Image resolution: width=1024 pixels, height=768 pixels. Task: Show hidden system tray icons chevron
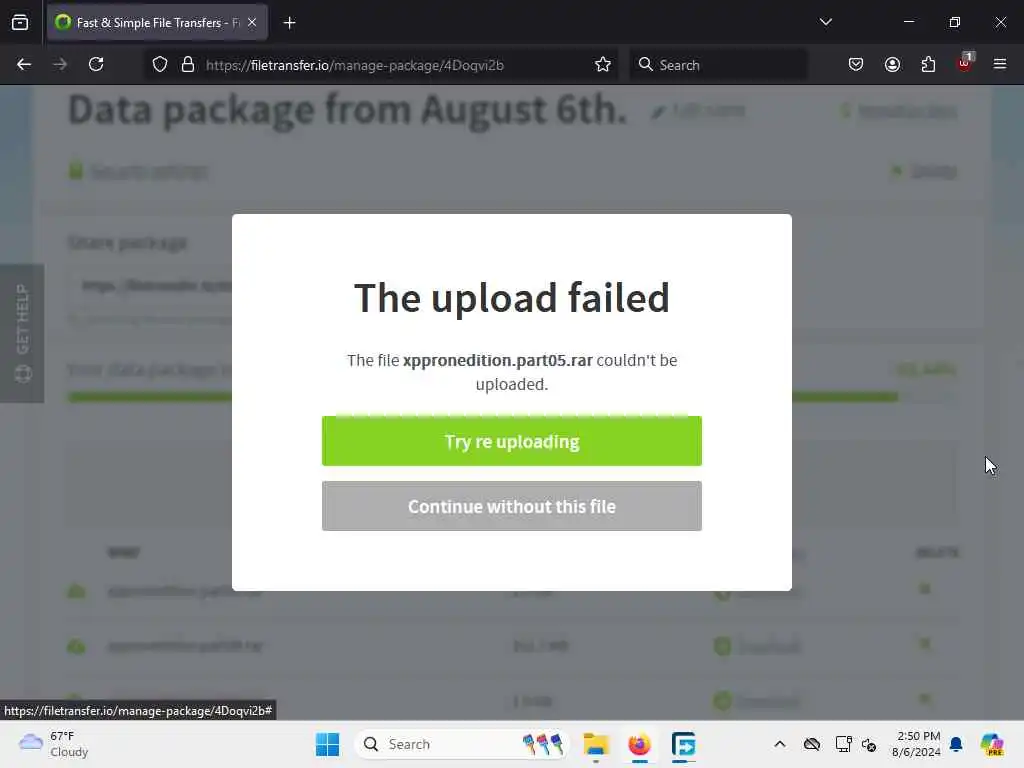click(780, 744)
